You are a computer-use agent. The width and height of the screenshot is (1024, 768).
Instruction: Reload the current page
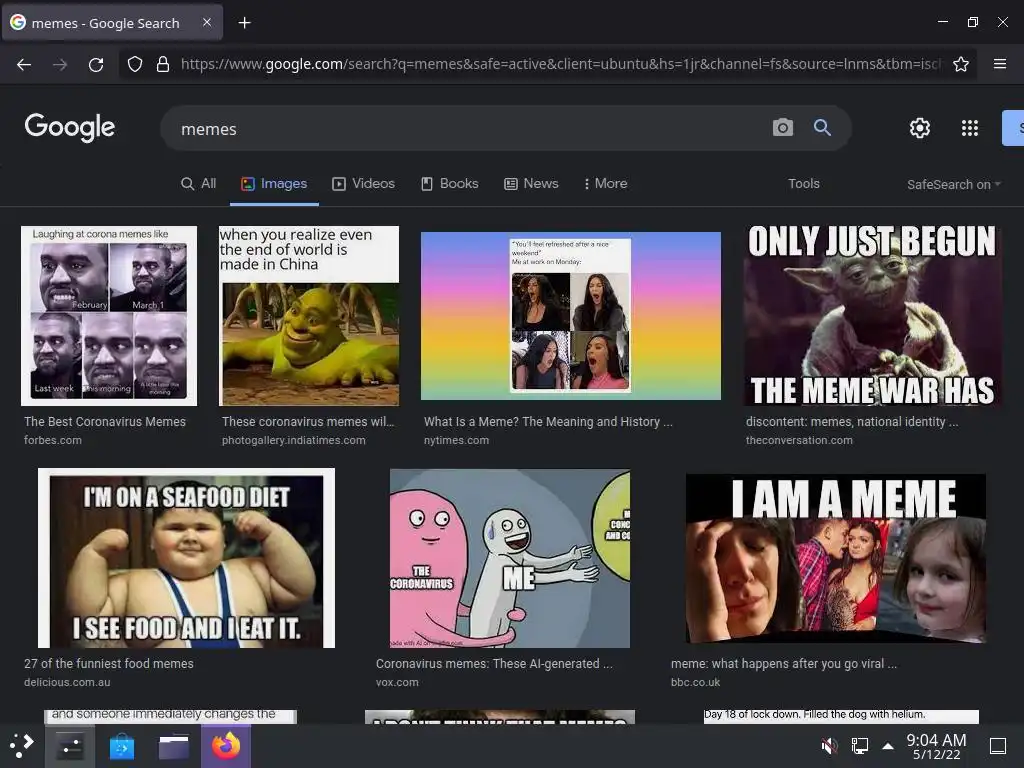[96, 64]
